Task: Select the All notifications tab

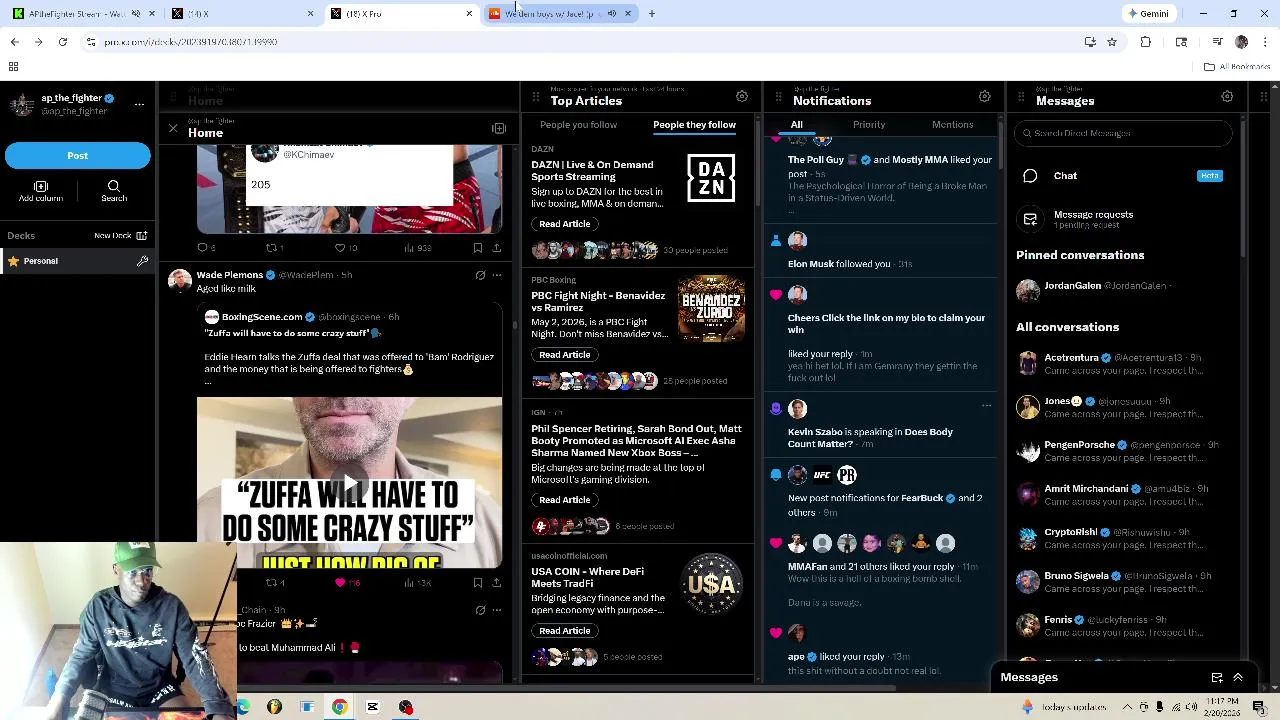Action: (x=796, y=125)
